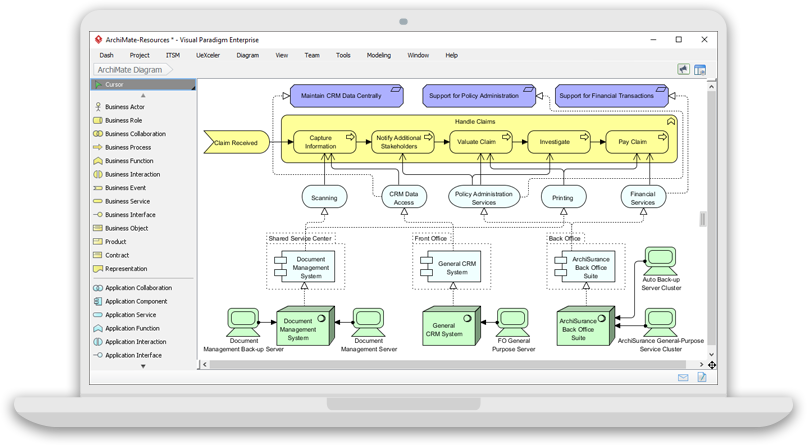Select the Maintain CRM Data Centrally requirement
The image size is (807, 445).
(346, 96)
